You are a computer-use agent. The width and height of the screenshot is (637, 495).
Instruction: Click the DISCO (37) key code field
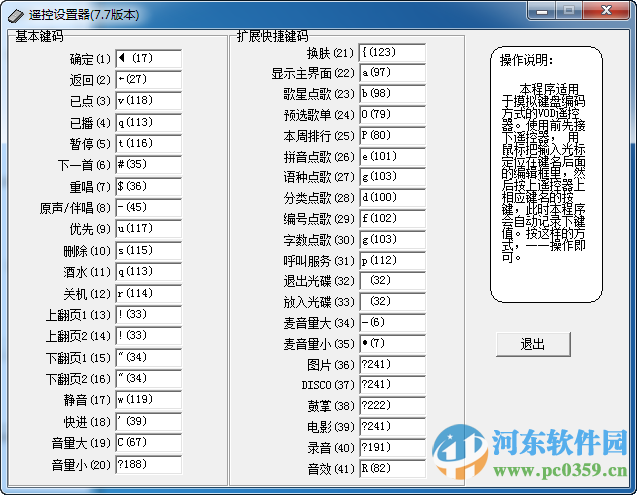[x=392, y=385]
